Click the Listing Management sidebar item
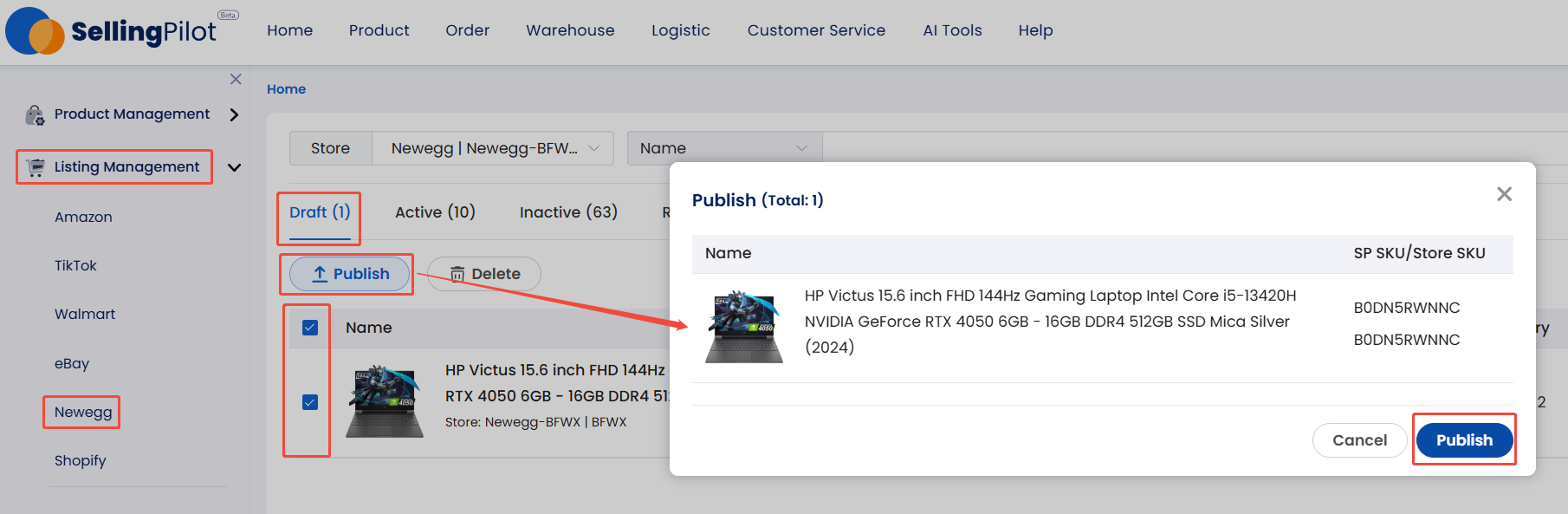The height and width of the screenshot is (514, 1568). (127, 167)
